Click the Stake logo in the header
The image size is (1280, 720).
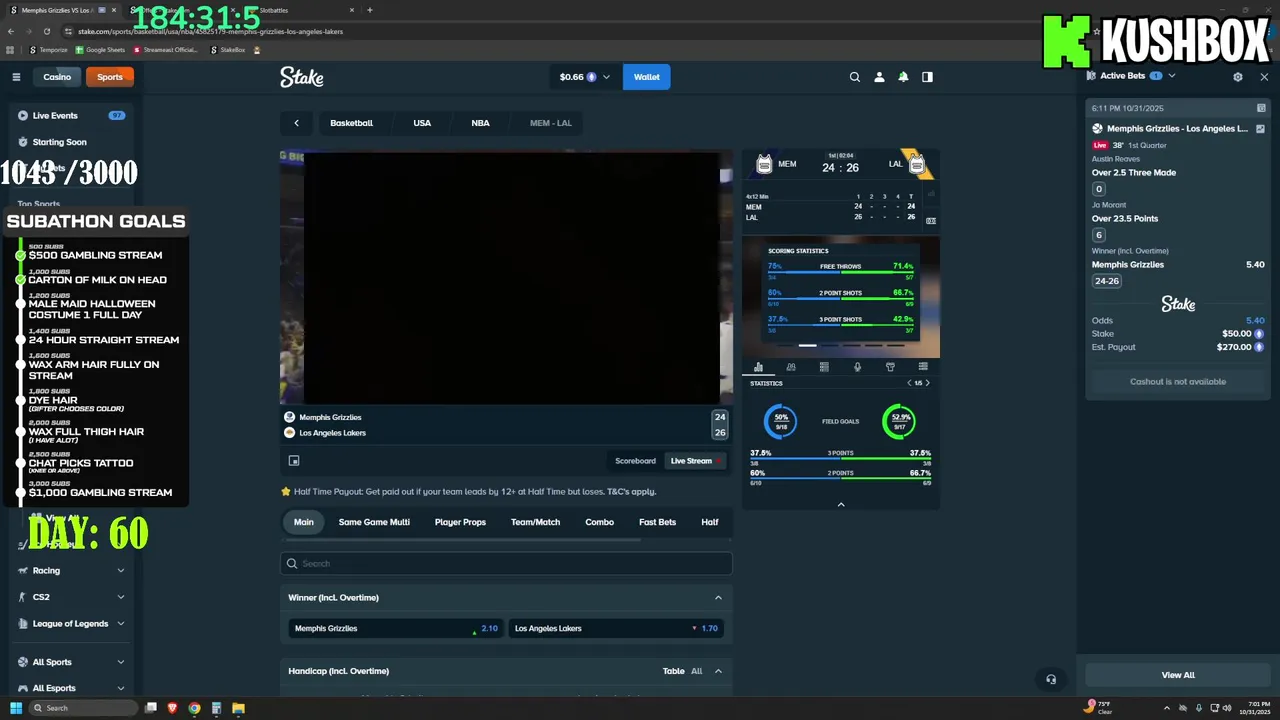[301, 77]
